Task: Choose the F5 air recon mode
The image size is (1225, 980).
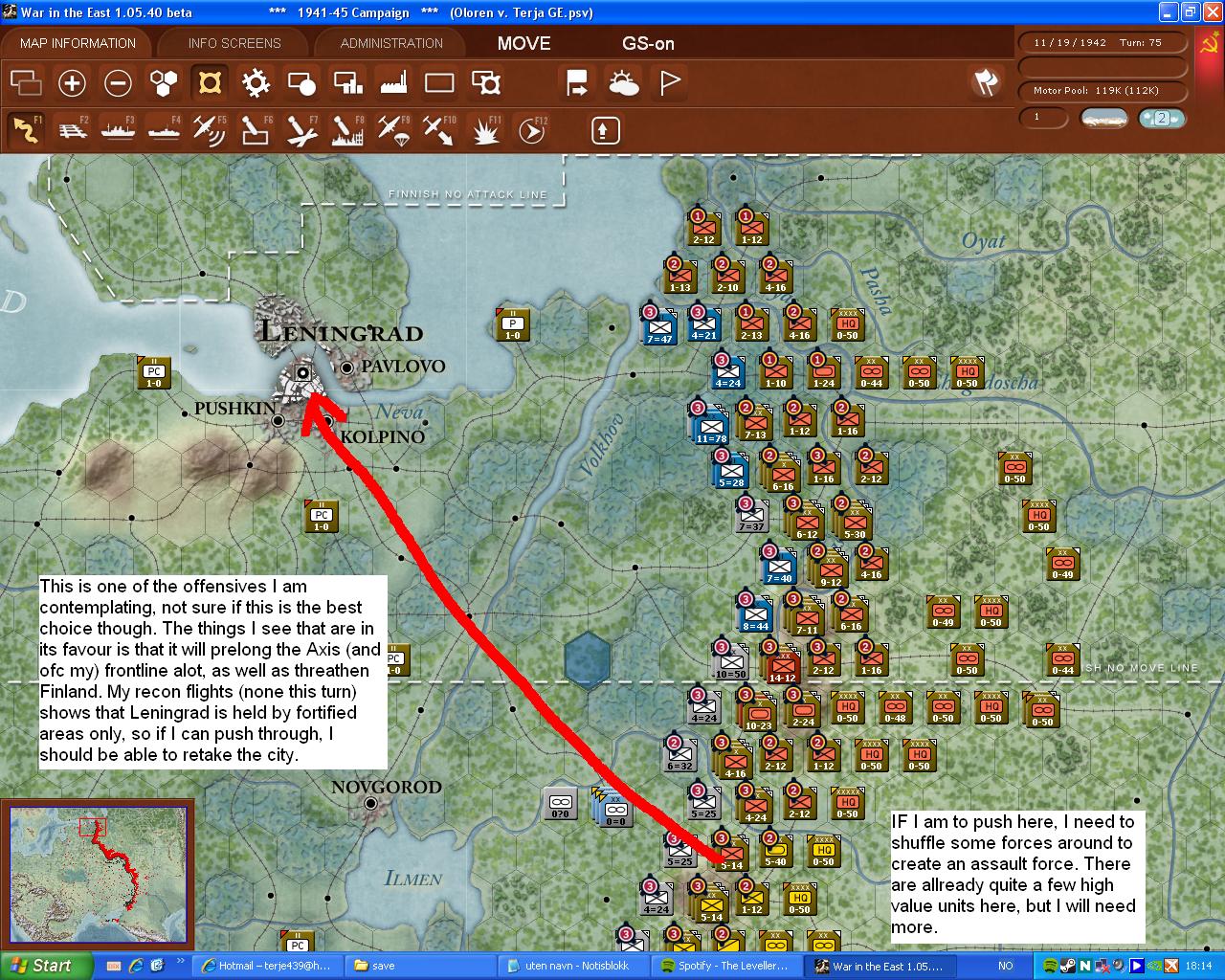Action: [x=209, y=130]
